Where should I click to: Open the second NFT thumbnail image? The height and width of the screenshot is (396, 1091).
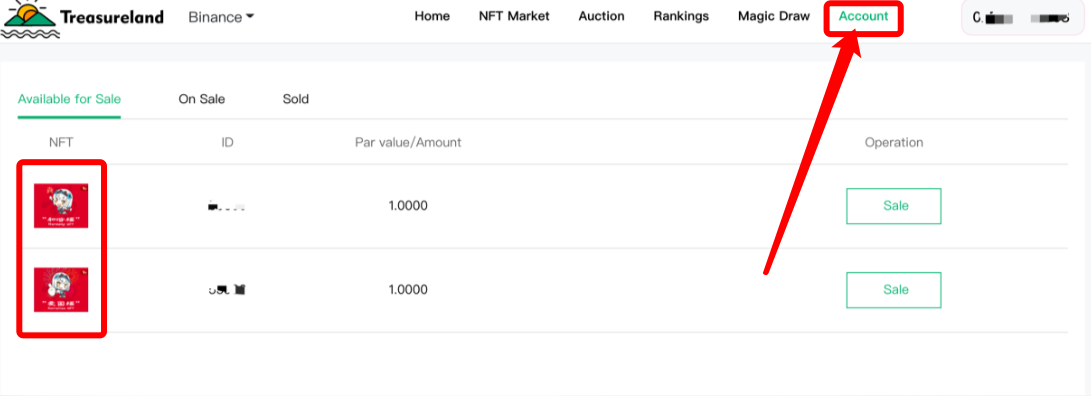click(61, 290)
